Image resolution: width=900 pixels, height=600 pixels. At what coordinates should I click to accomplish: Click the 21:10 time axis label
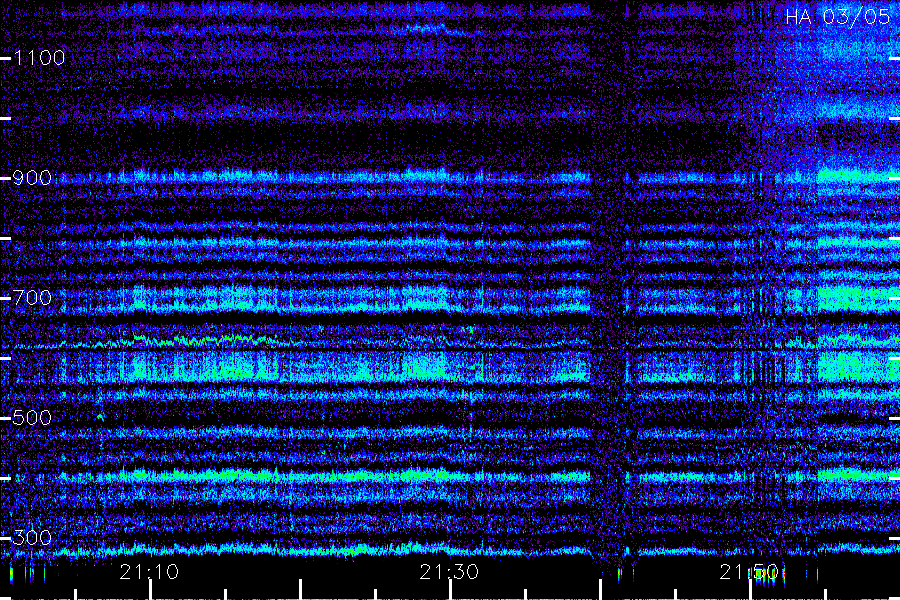pos(149,572)
